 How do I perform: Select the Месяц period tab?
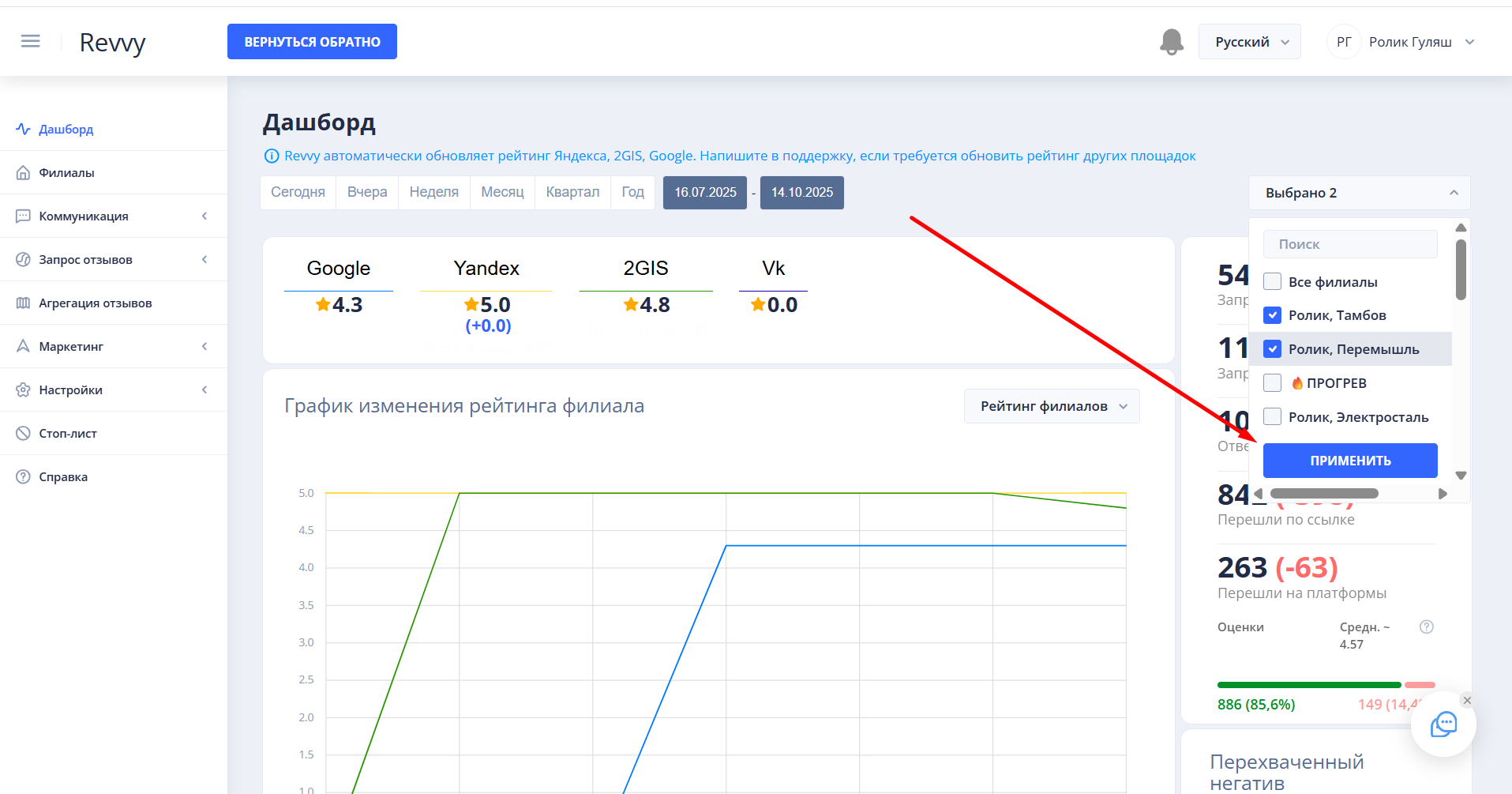pyautogui.click(x=502, y=192)
